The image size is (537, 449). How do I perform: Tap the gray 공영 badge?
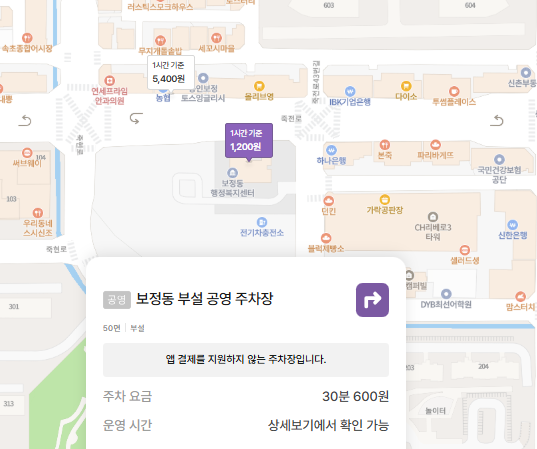click(x=117, y=300)
